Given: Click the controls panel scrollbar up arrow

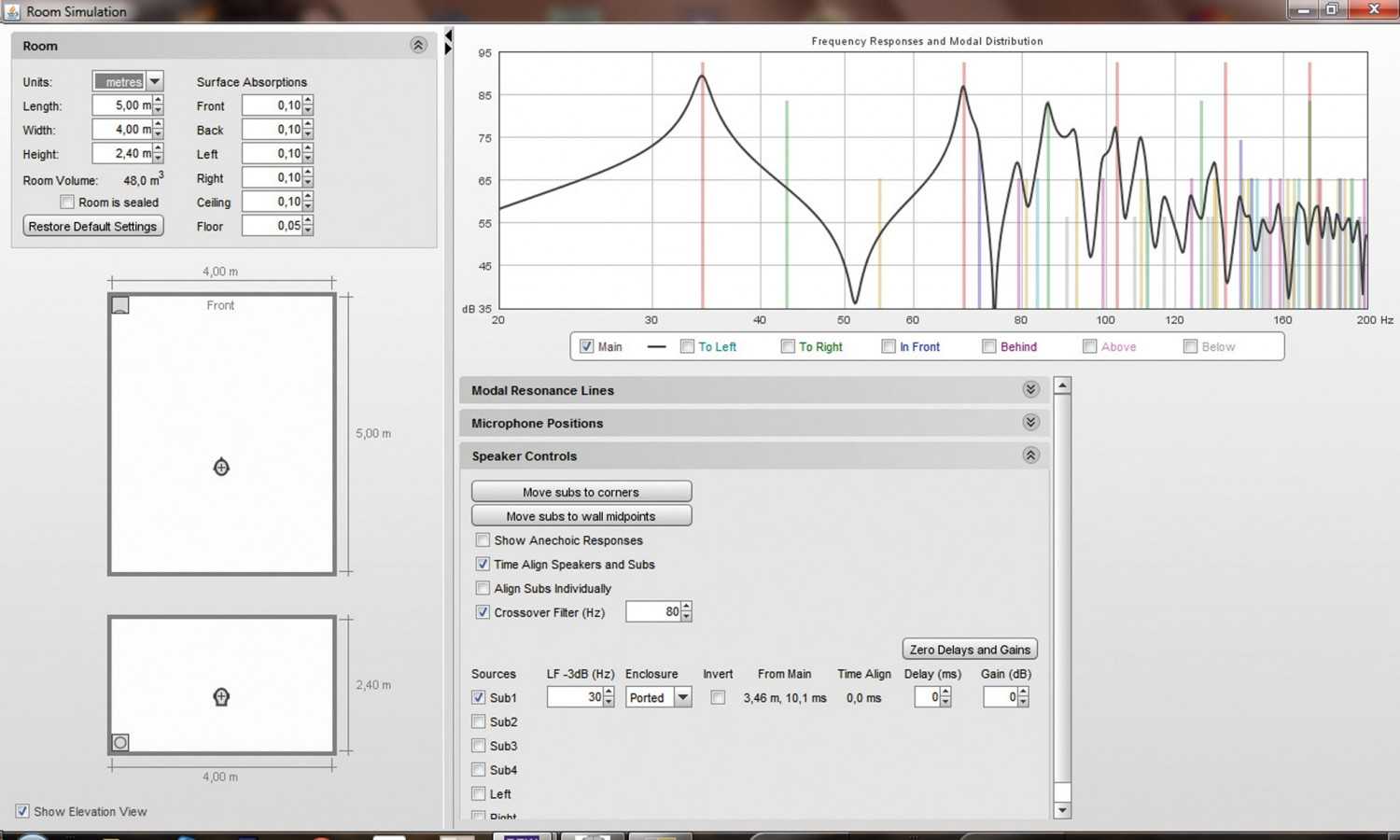Looking at the screenshot, I should (1062, 385).
